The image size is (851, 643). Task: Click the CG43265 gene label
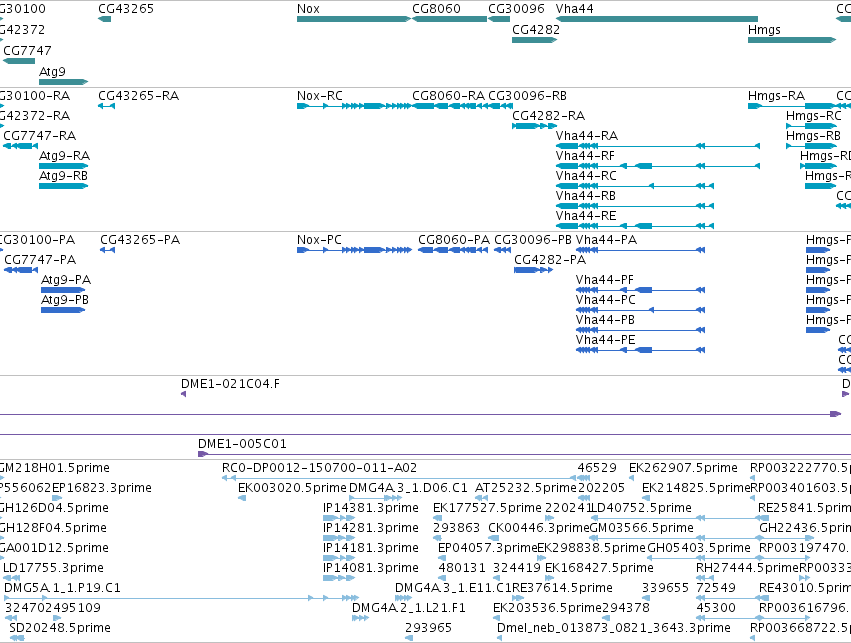(x=126, y=9)
